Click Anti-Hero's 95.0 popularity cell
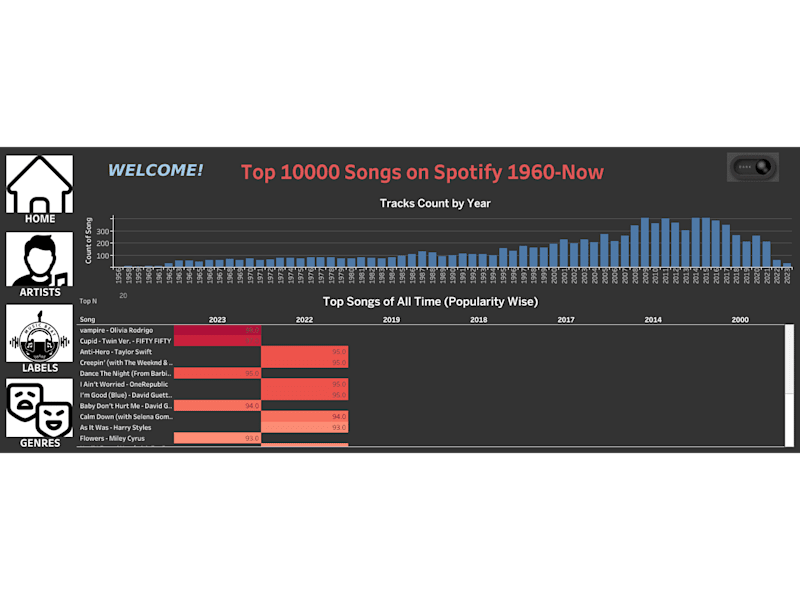 point(305,352)
